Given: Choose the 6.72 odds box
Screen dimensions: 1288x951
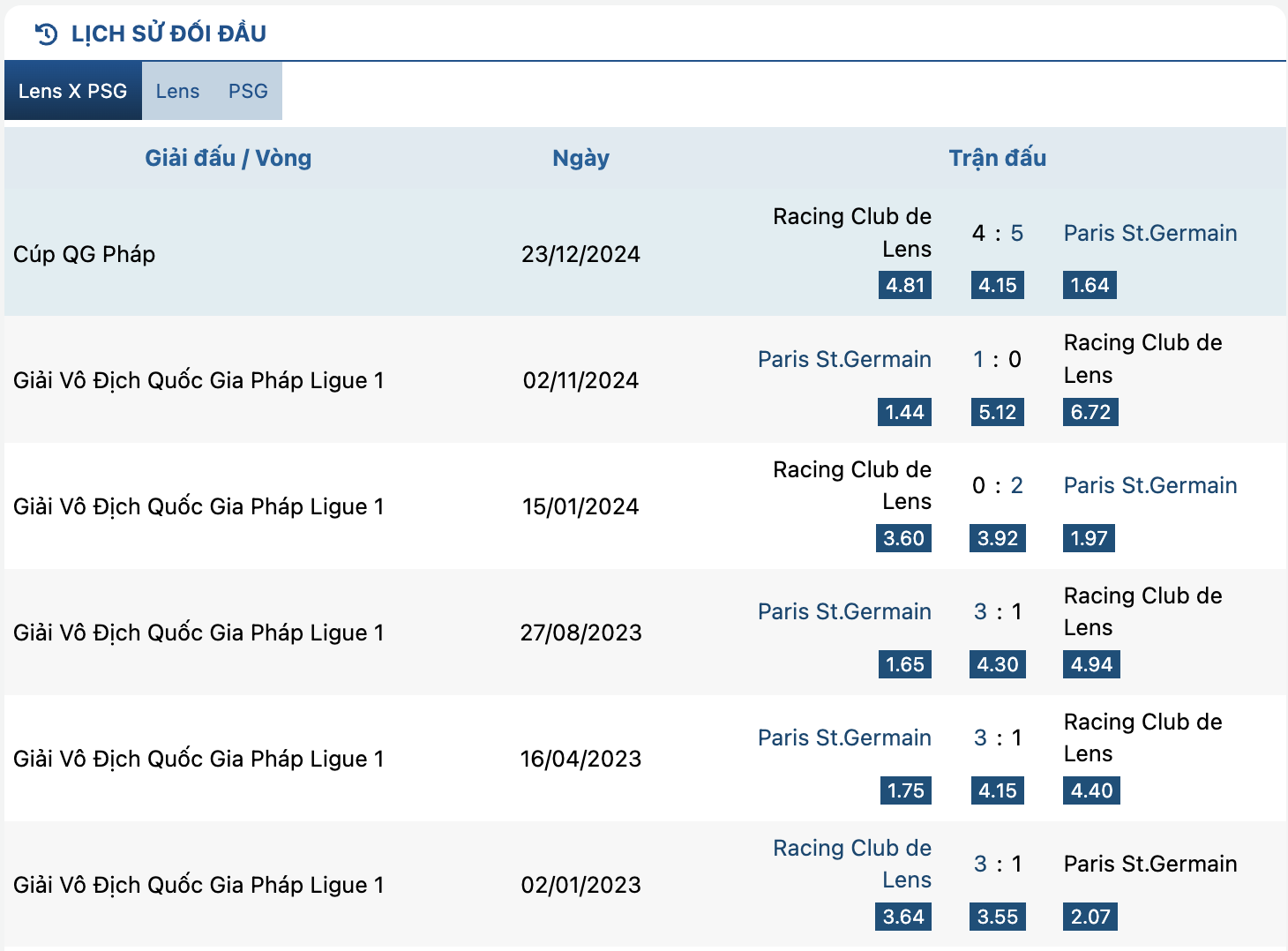Looking at the screenshot, I should [1090, 412].
